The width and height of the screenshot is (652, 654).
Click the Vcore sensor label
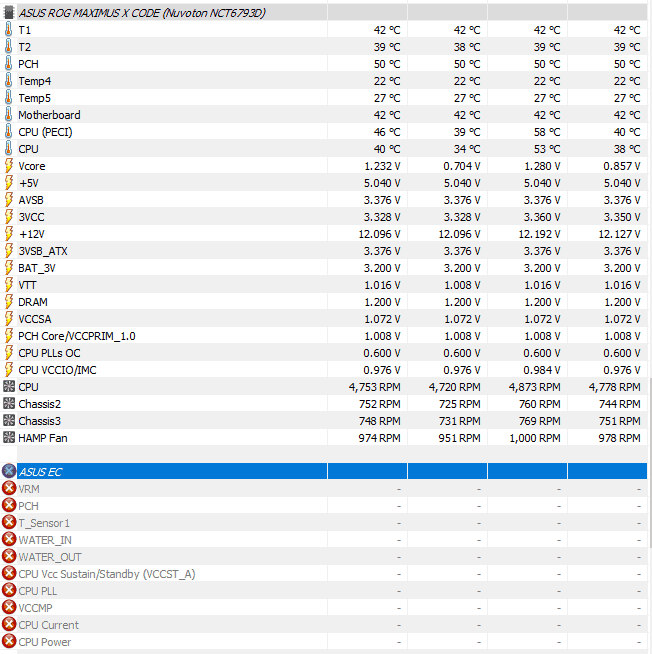coord(32,166)
